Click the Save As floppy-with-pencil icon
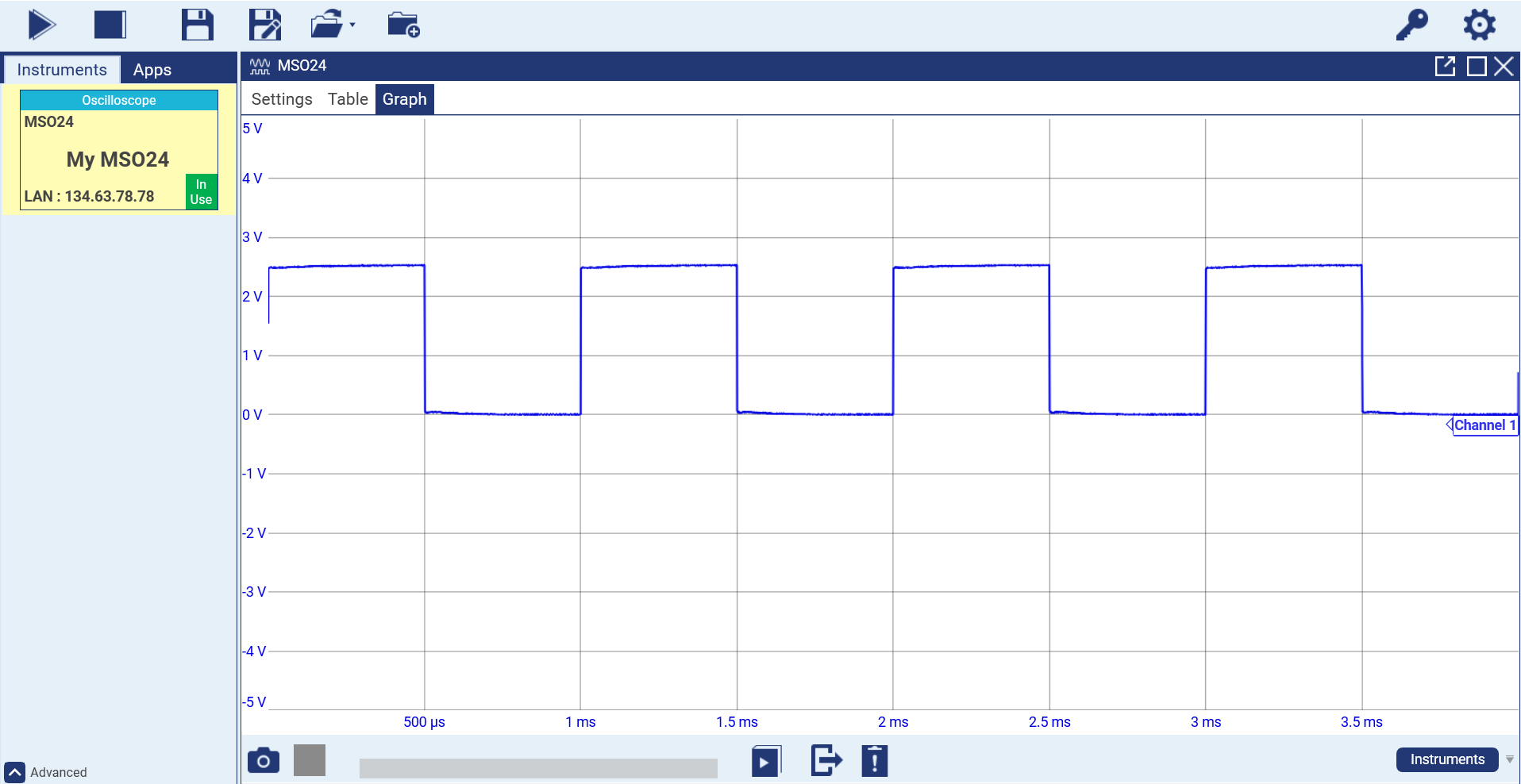The width and height of the screenshot is (1521, 784). click(x=265, y=25)
